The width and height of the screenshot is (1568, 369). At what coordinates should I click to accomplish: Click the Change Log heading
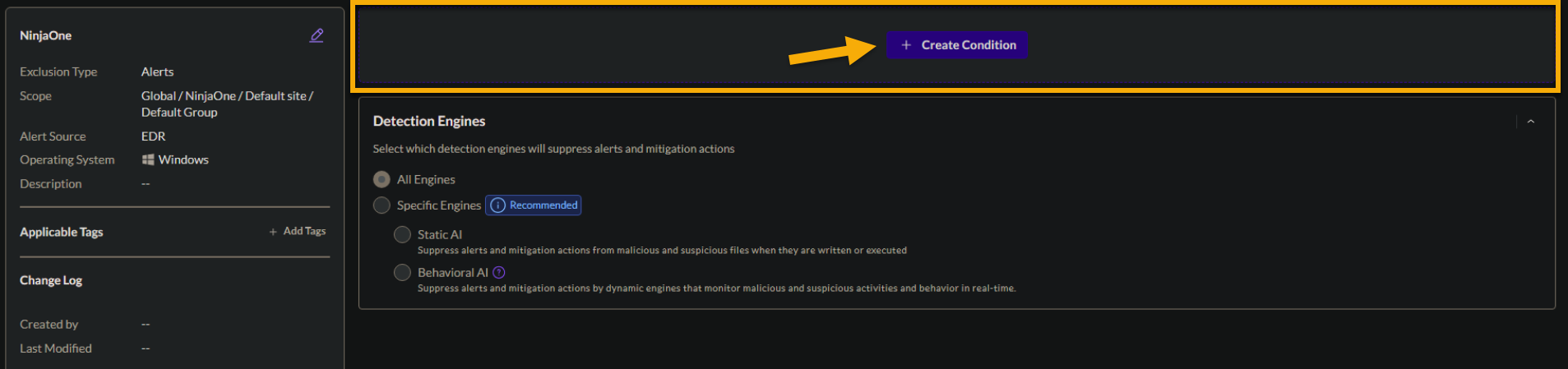point(51,280)
